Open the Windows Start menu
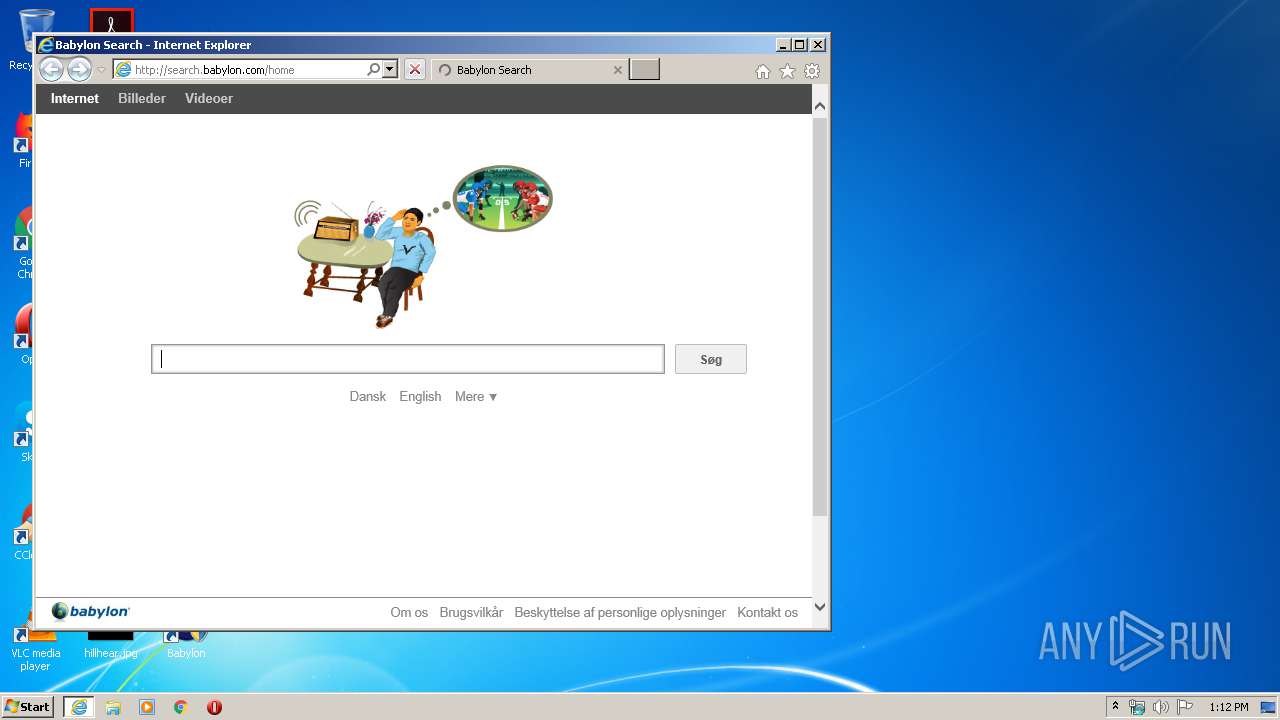 click(x=28, y=707)
